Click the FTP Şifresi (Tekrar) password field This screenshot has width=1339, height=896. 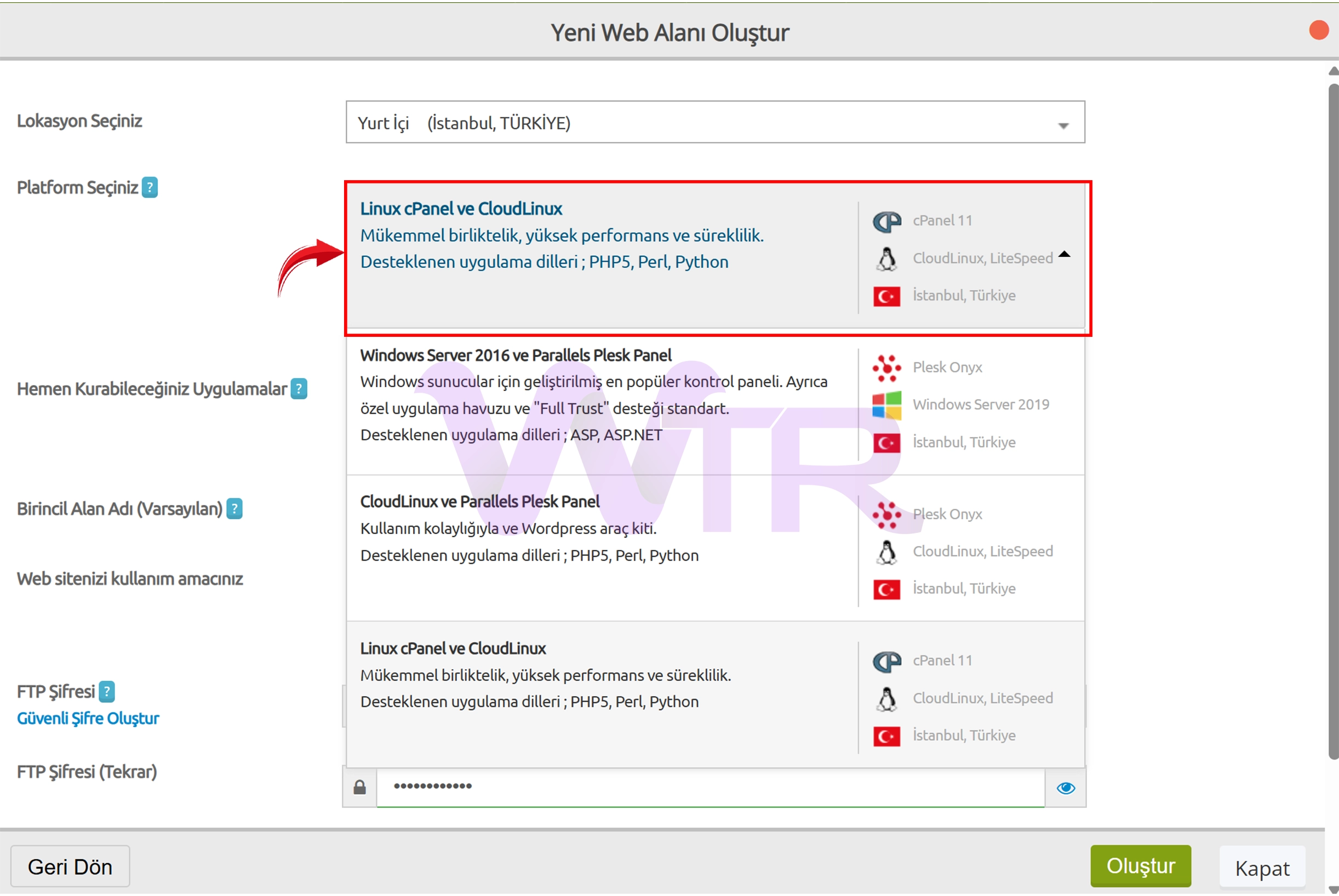[x=708, y=788]
